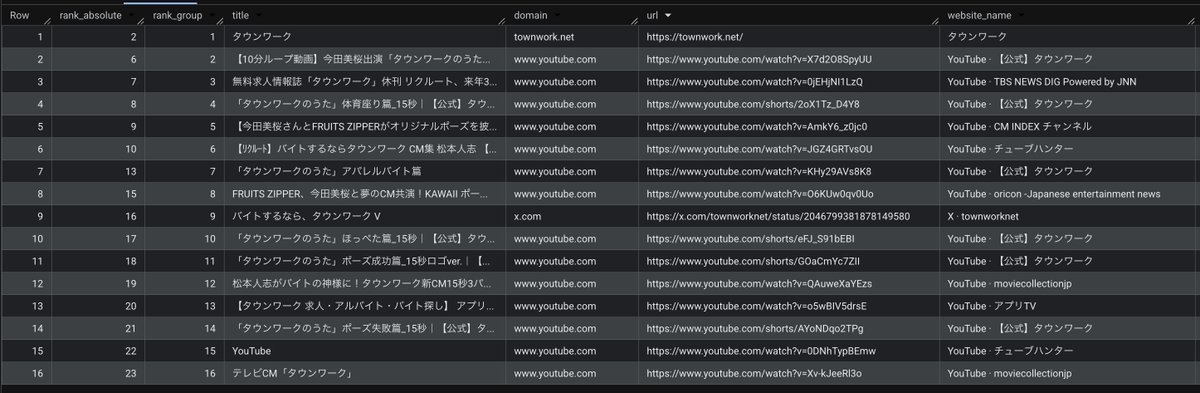Select the title containing 体育座り篇_15秒

(364, 103)
